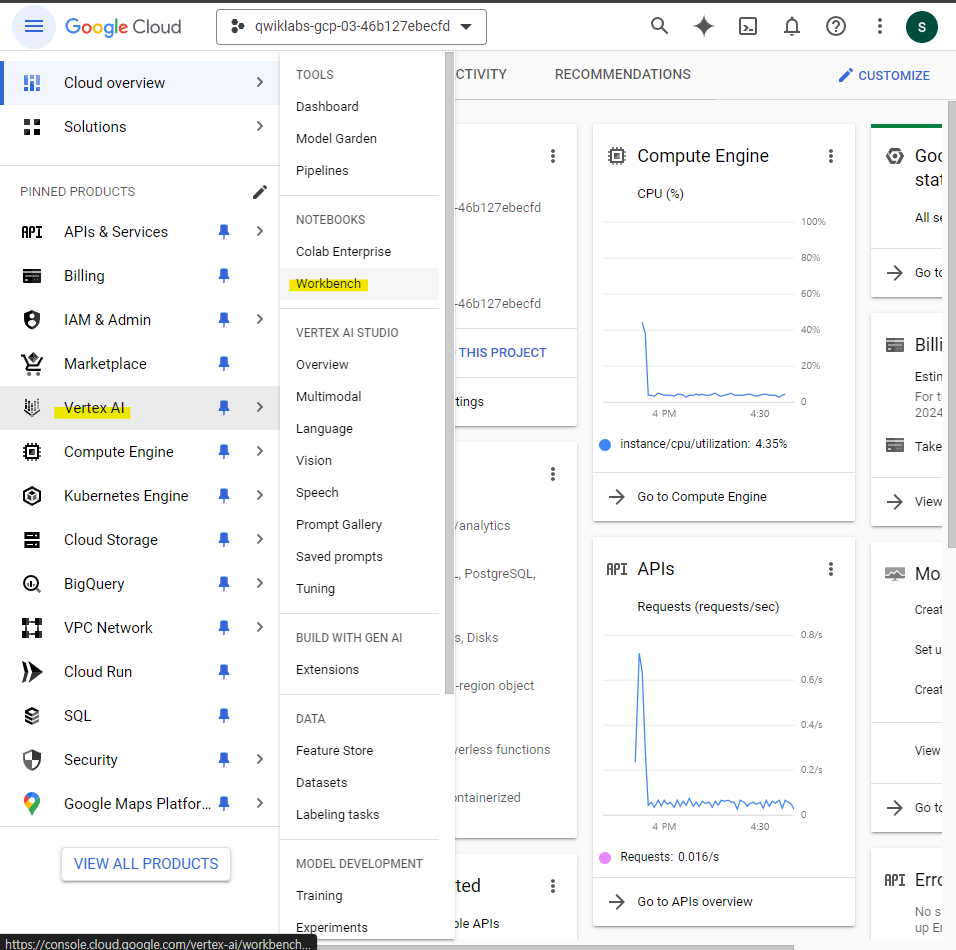The width and height of the screenshot is (956, 950).
Task: Click the Kubernetes Engine icon
Action: (32, 496)
